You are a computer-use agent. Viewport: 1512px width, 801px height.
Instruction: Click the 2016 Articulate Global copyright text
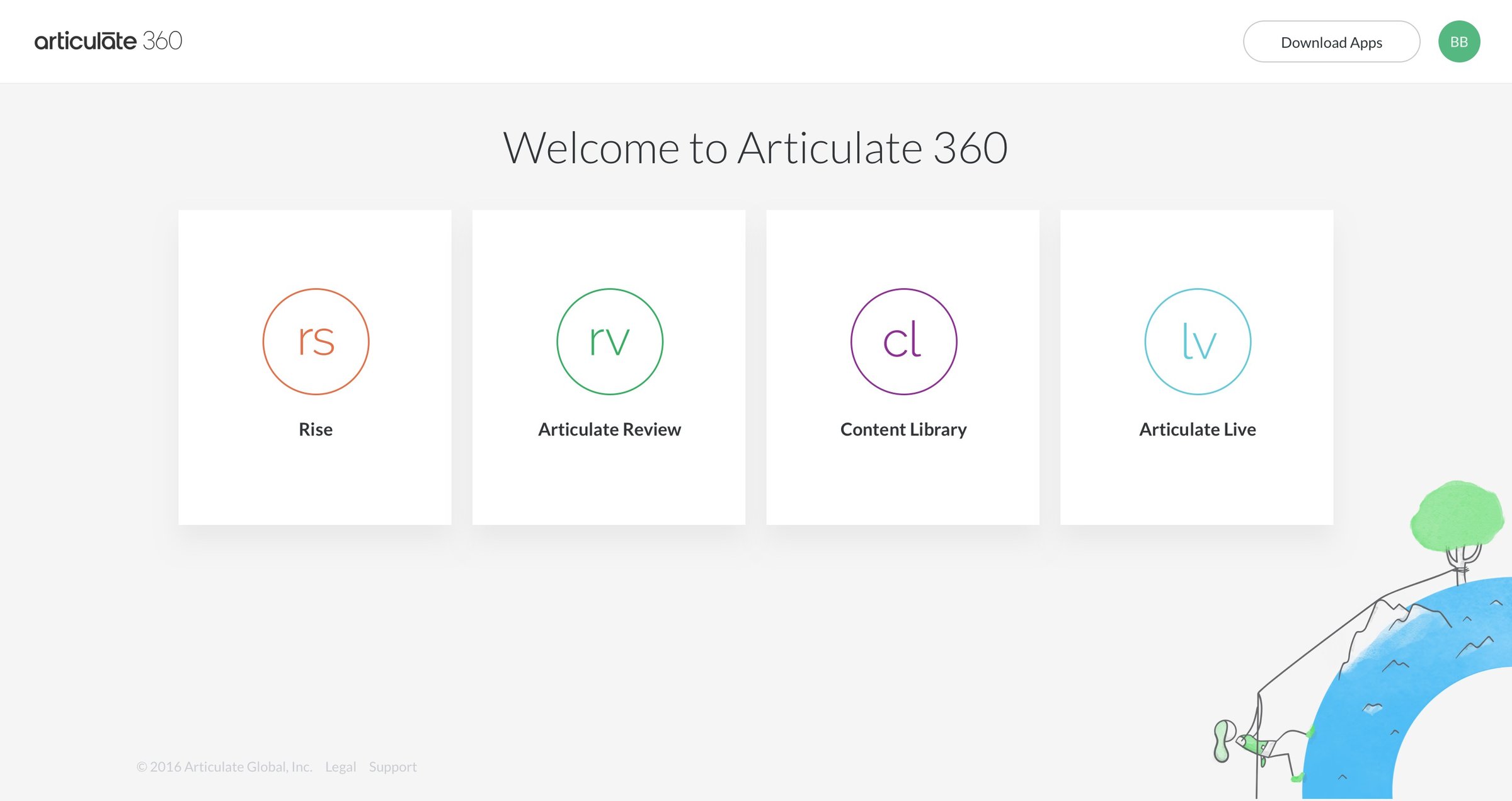(224, 767)
